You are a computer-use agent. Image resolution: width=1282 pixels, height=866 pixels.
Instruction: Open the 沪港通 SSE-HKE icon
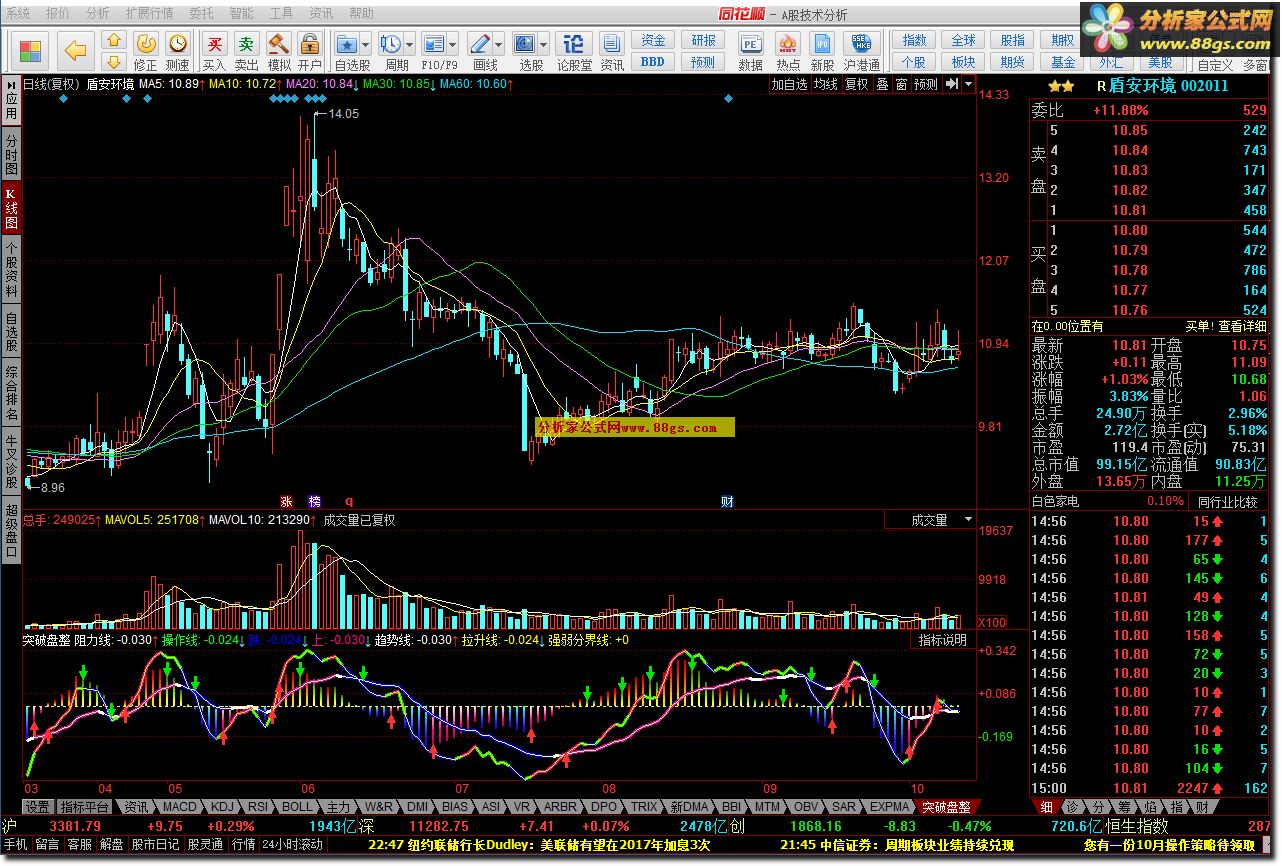(x=861, y=51)
